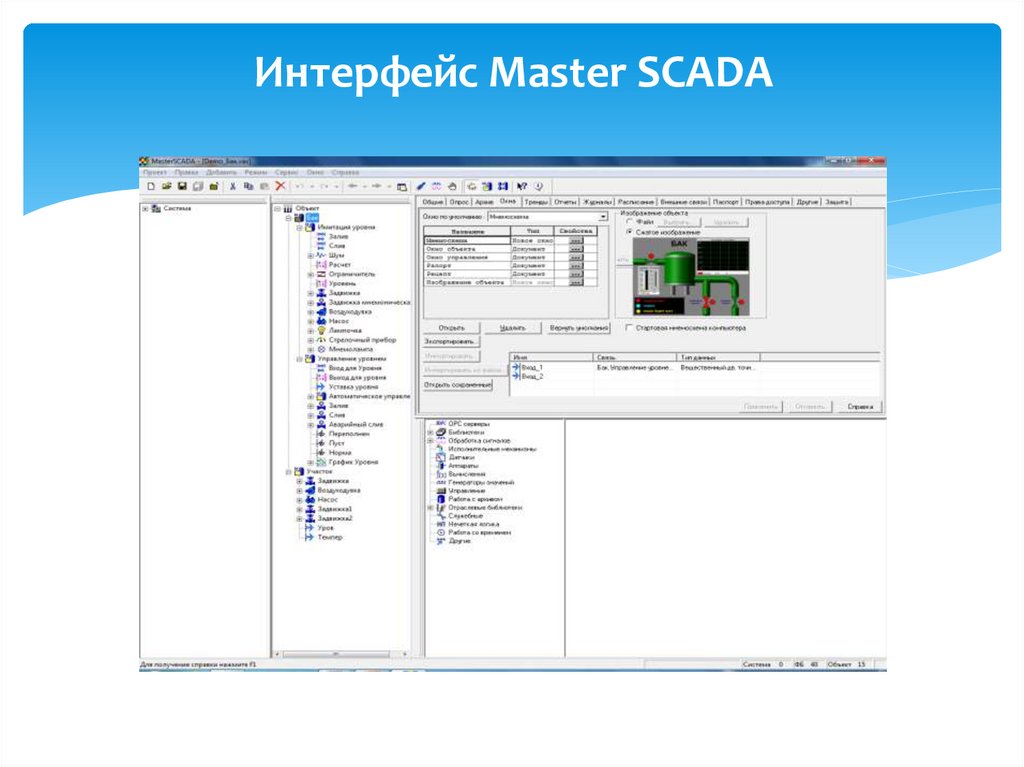
Task: Select the Насос icon in the object tree
Action: (x=323, y=321)
